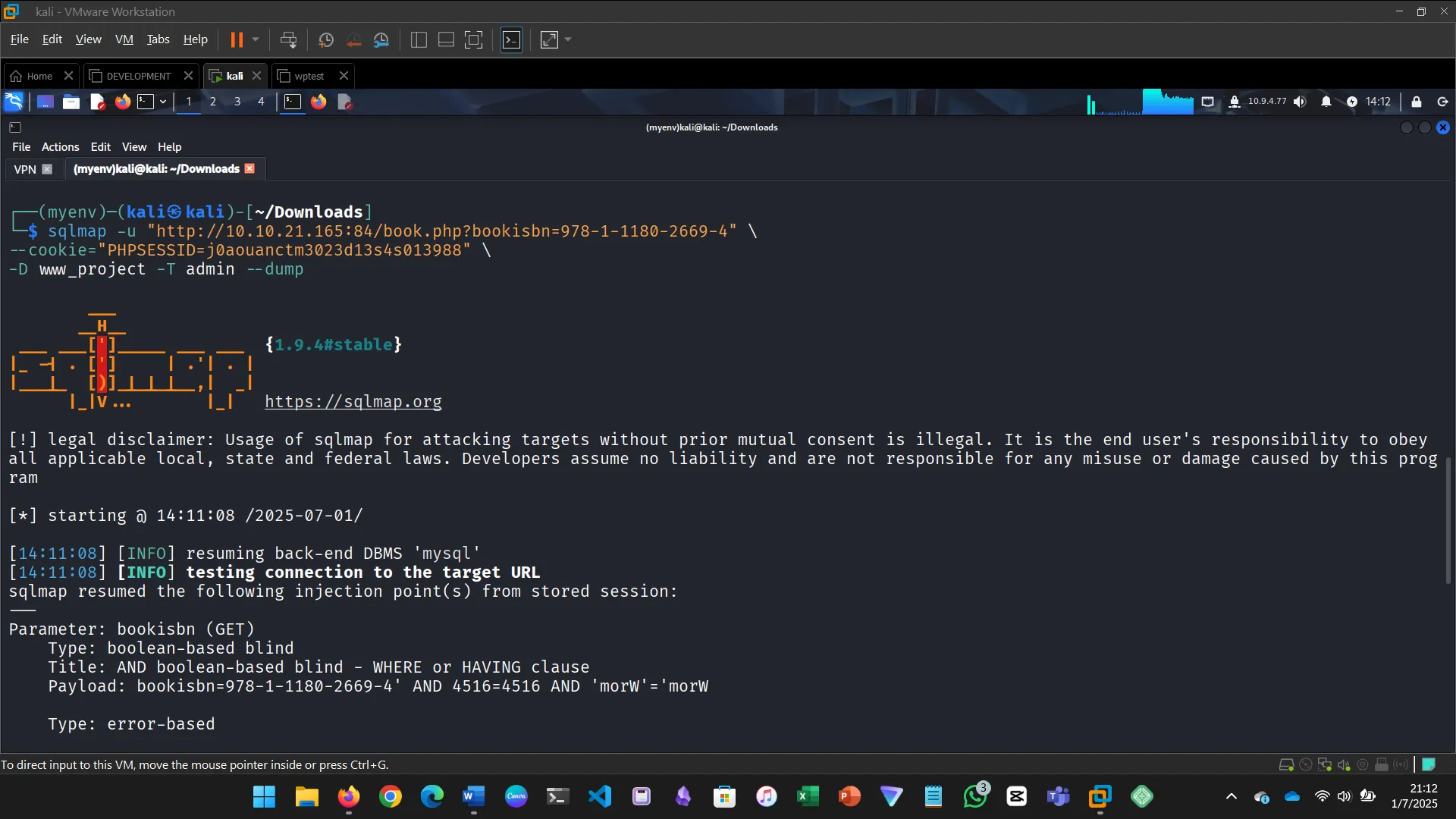Revert VM to previous snapshot
This screenshot has width=1456, height=819.
click(353, 39)
